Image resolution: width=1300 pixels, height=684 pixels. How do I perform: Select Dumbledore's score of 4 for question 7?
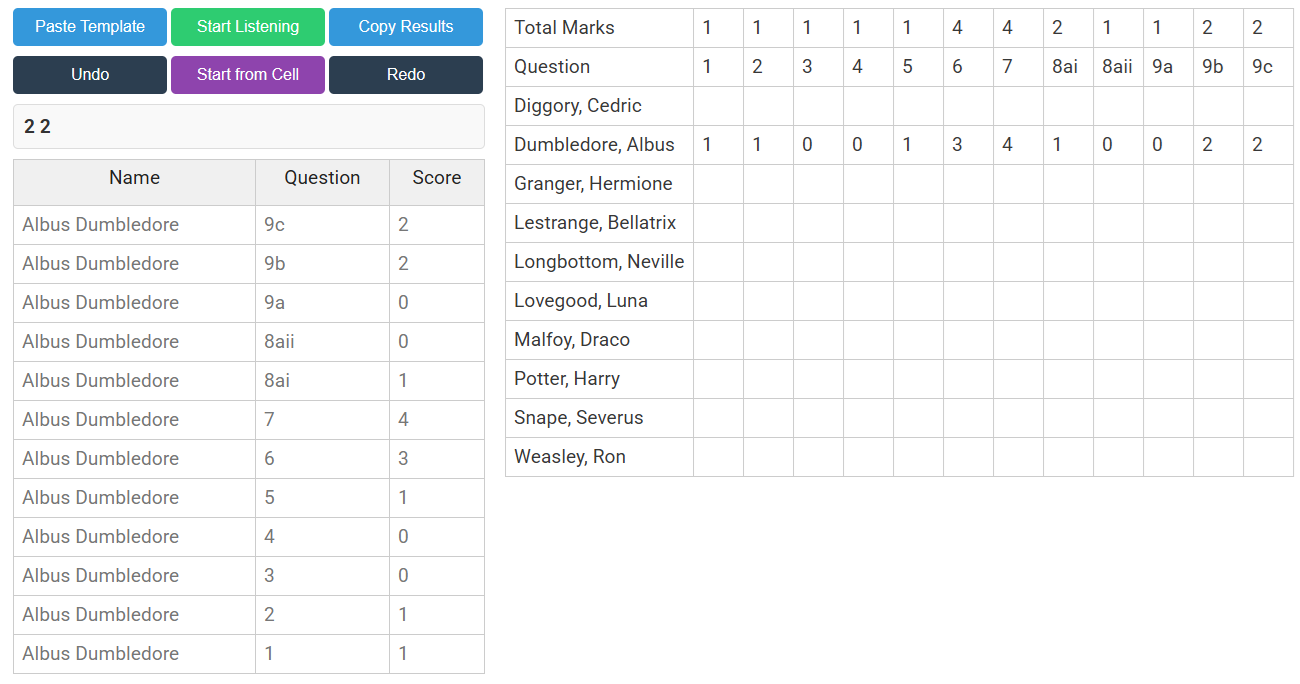pos(1017,144)
